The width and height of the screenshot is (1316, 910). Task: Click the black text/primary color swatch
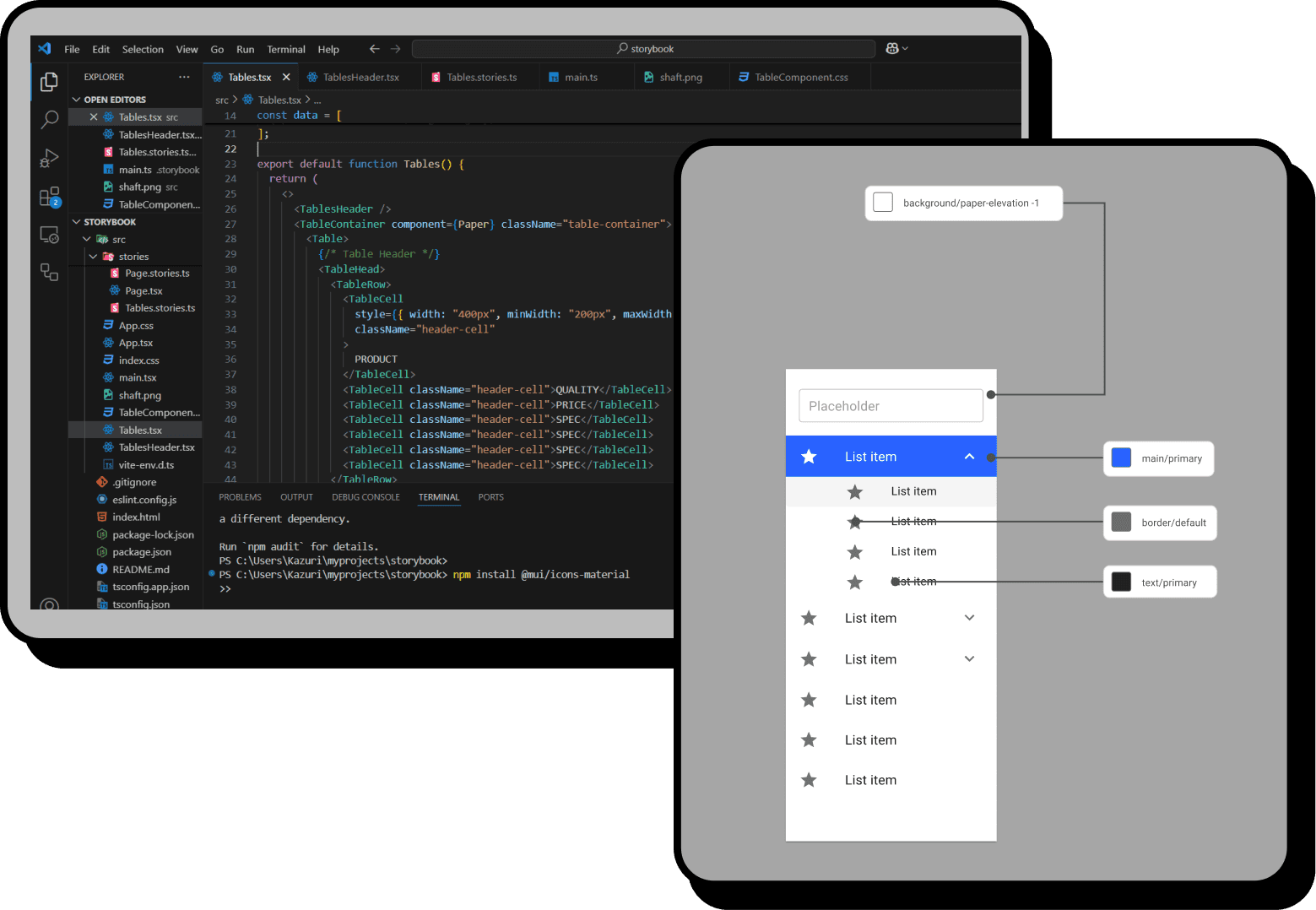tap(1121, 582)
